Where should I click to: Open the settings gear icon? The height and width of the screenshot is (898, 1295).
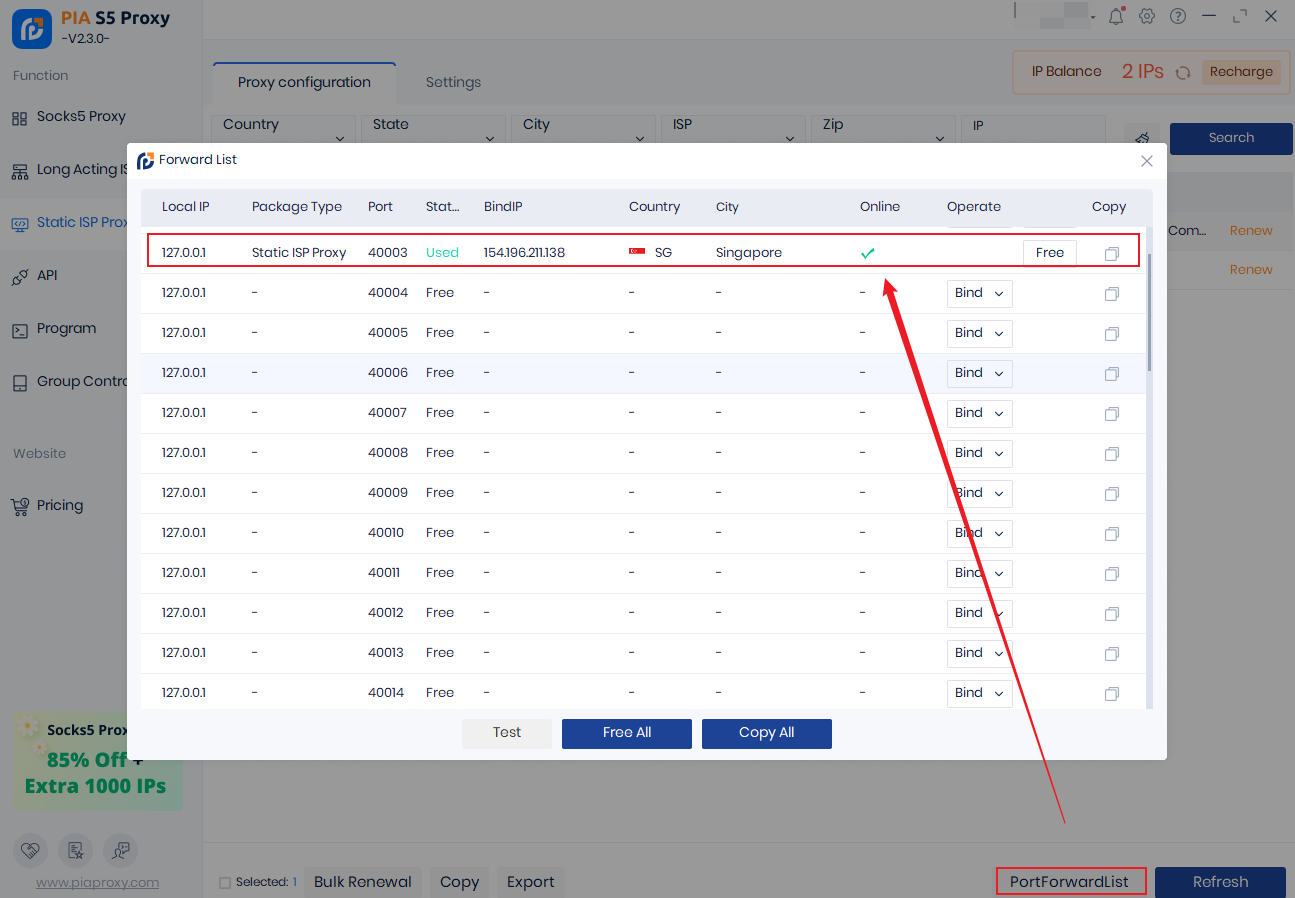(x=1147, y=16)
